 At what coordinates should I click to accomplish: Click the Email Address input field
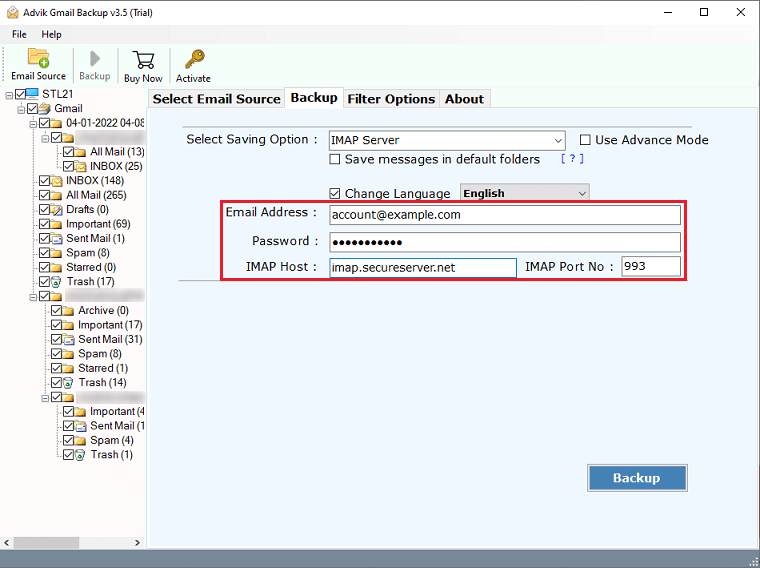click(505, 215)
